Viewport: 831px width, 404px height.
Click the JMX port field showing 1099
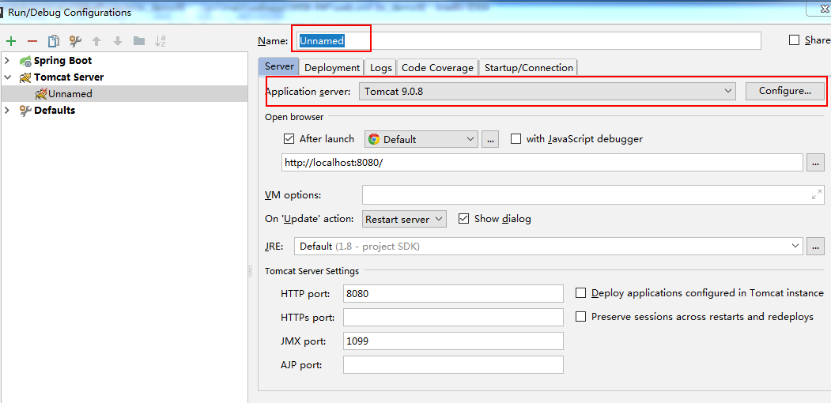coord(453,341)
